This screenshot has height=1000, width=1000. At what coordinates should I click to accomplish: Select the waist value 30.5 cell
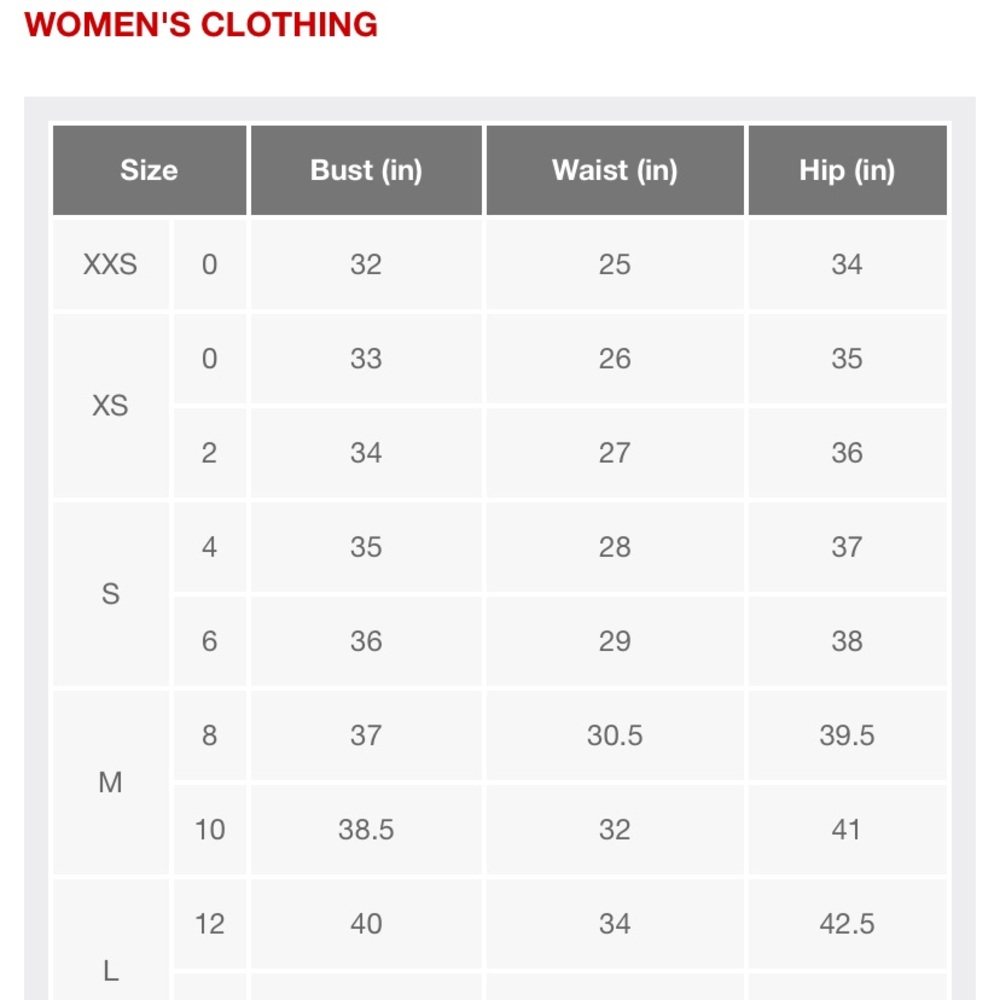coord(615,735)
